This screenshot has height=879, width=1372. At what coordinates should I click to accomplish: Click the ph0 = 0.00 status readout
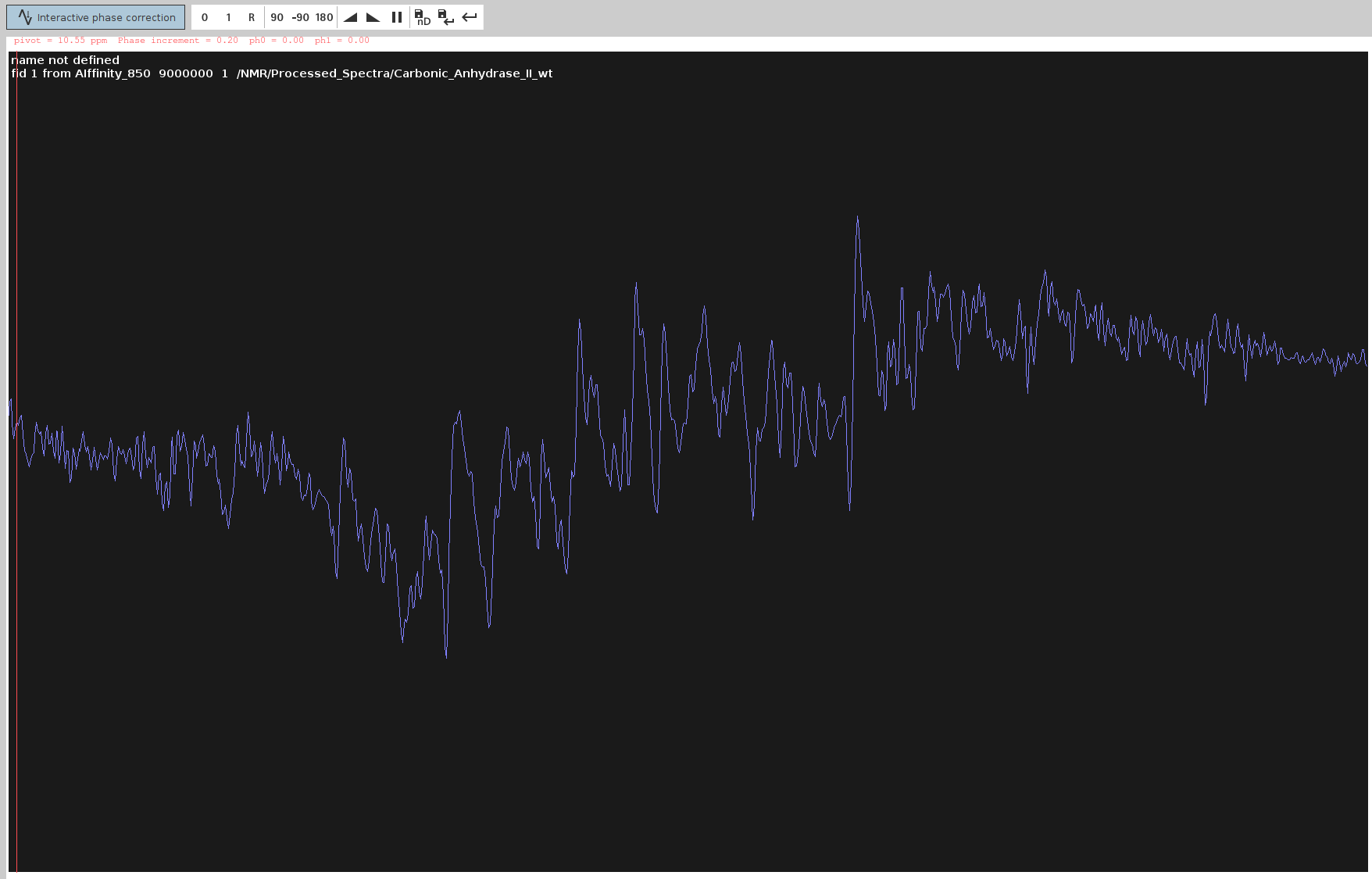(x=276, y=41)
